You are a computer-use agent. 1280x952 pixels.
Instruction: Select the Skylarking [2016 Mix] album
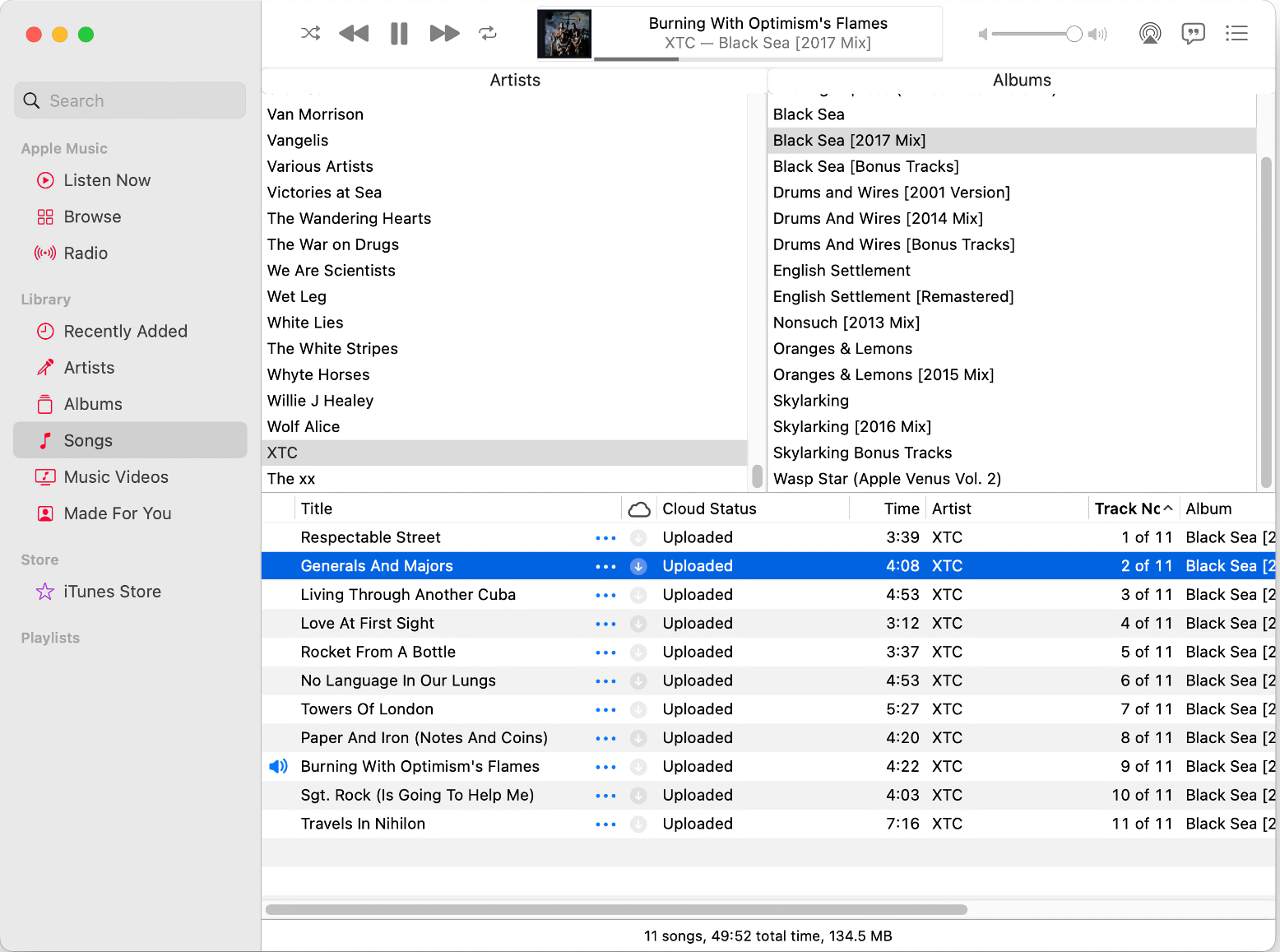click(x=851, y=427)
